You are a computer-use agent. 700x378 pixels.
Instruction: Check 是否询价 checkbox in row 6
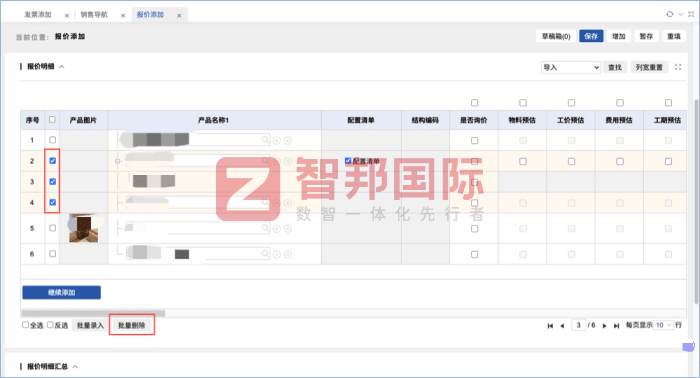(x=475, y=254)
